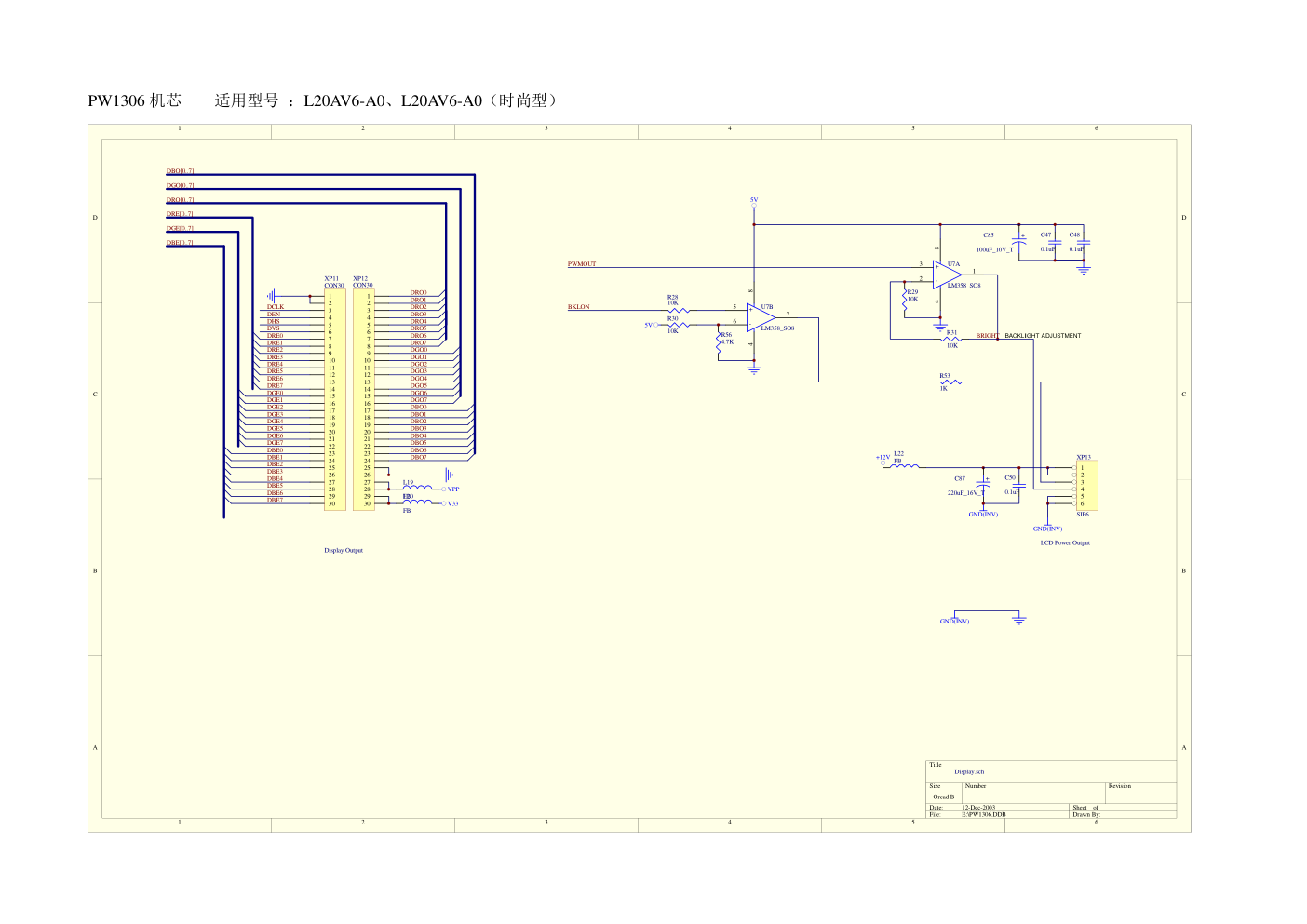The width and height of the screenshot is (1307, 924).
Task: Click the GND(INV) label below XP13
Action: (1047, 529)
